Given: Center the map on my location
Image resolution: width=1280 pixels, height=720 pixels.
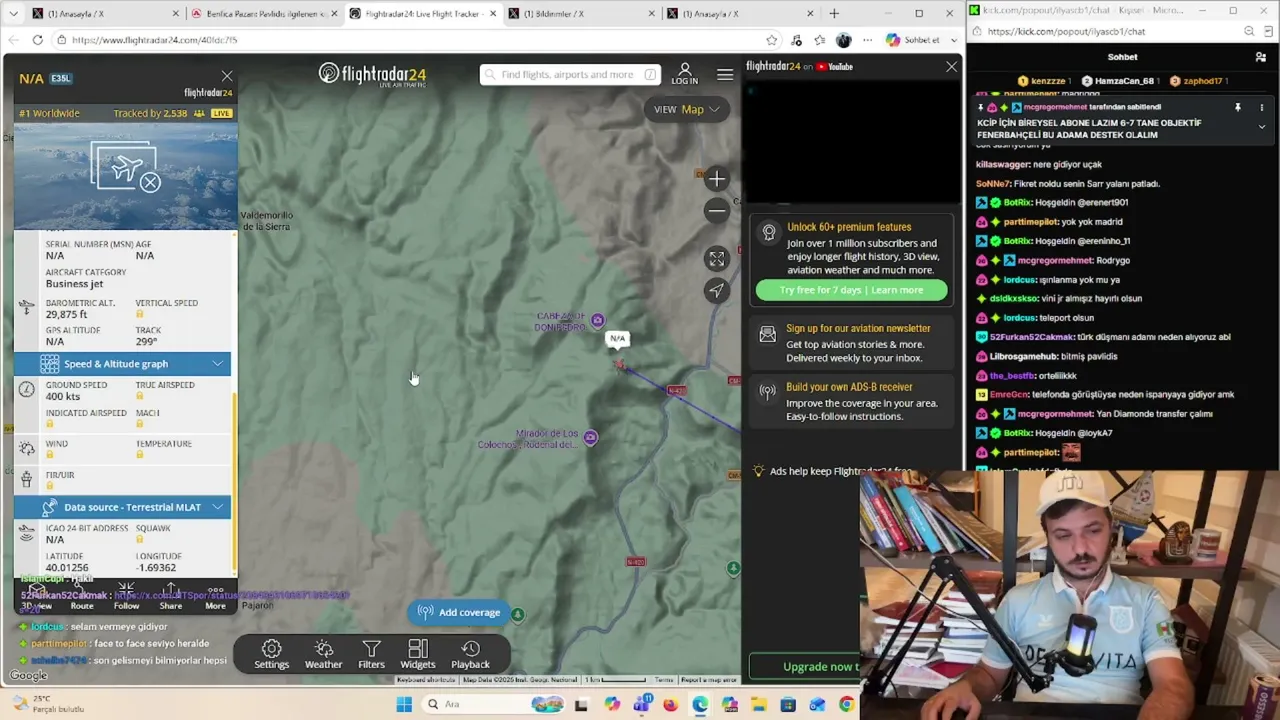Looking at the screenshot, I should click(716, 290).
